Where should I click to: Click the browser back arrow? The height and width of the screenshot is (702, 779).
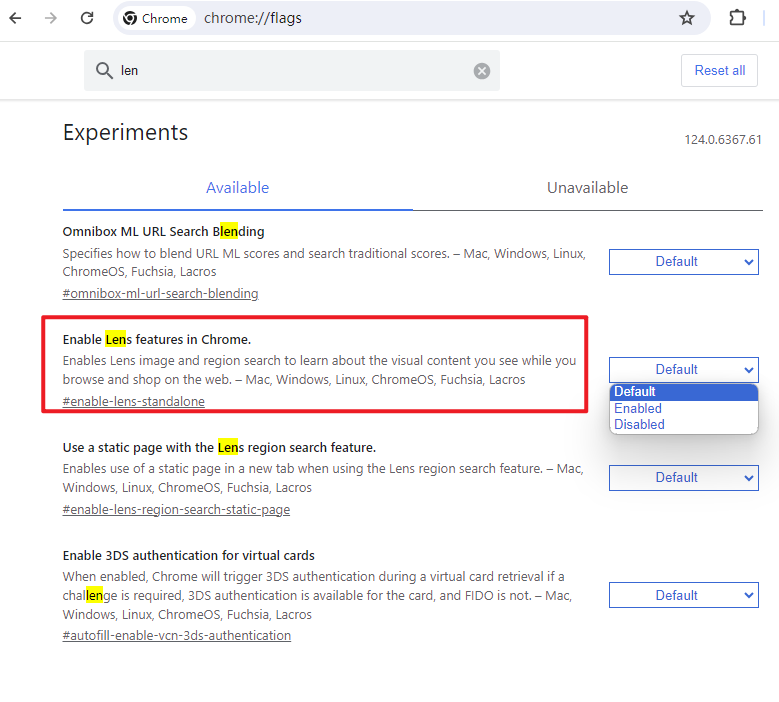click(x=16, y=18)
